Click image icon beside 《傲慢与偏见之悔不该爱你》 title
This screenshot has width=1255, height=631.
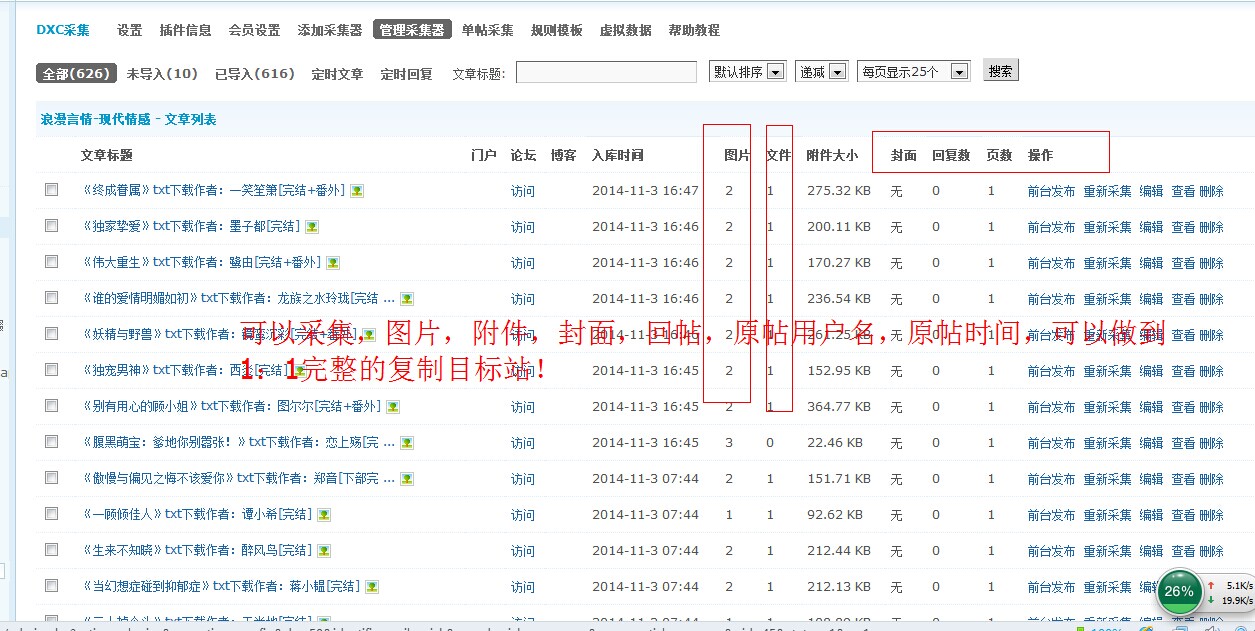click(407, 479)
